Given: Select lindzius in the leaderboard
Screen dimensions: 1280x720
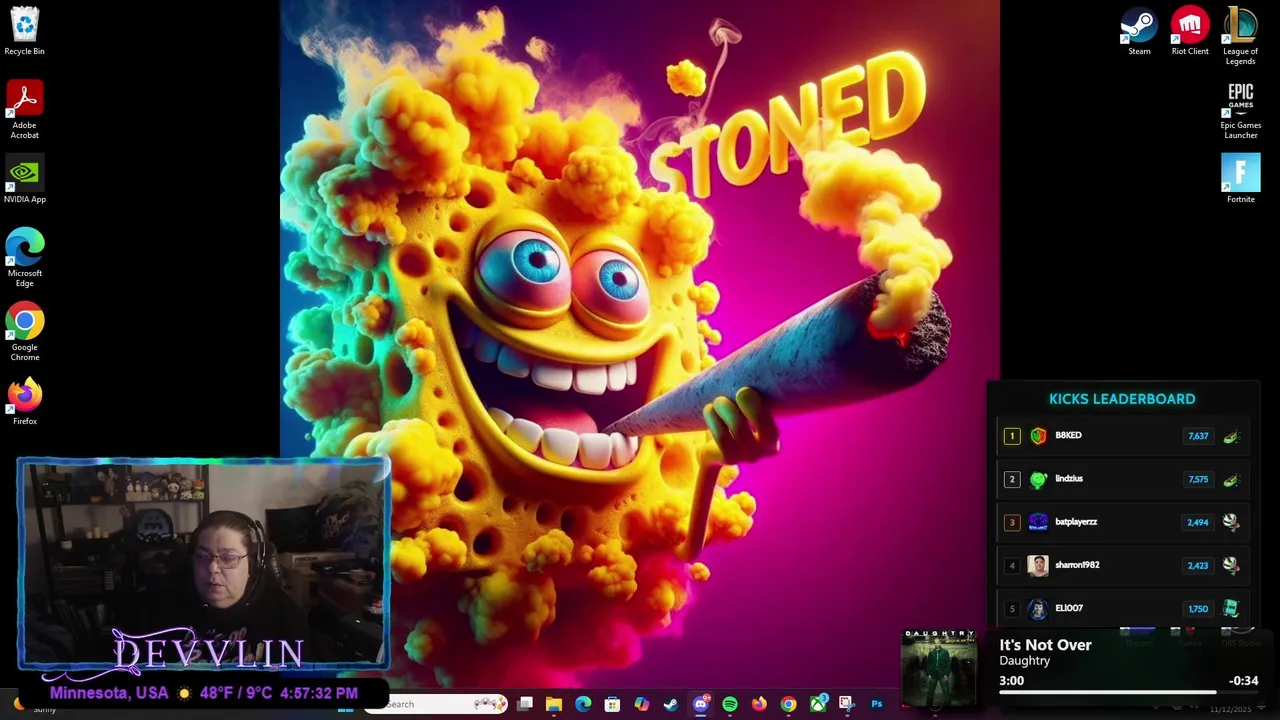Looking at the screenshot, I should (x=1122, y=479).
